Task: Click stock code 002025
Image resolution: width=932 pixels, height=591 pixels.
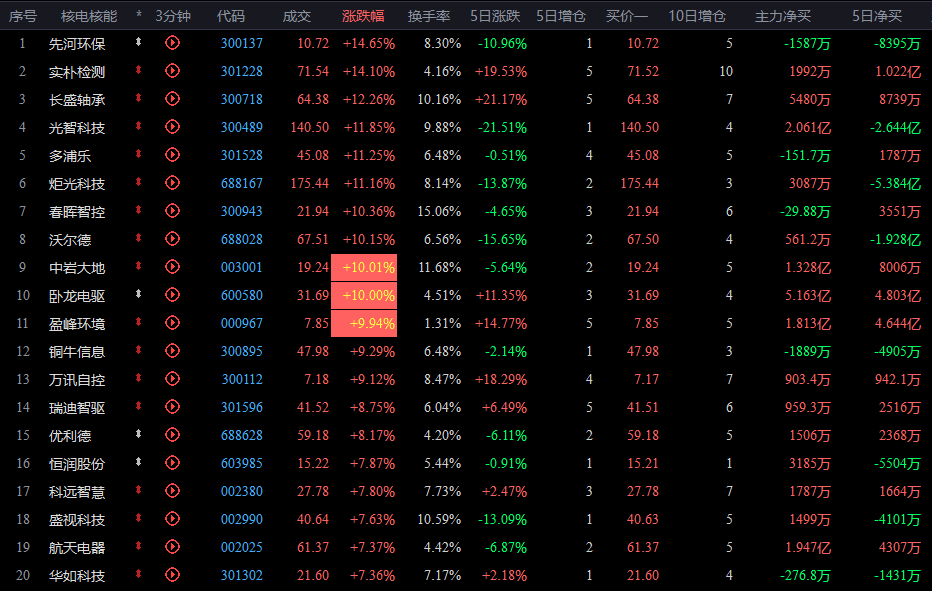Action: pyautogui.click(x=241, y=547)
